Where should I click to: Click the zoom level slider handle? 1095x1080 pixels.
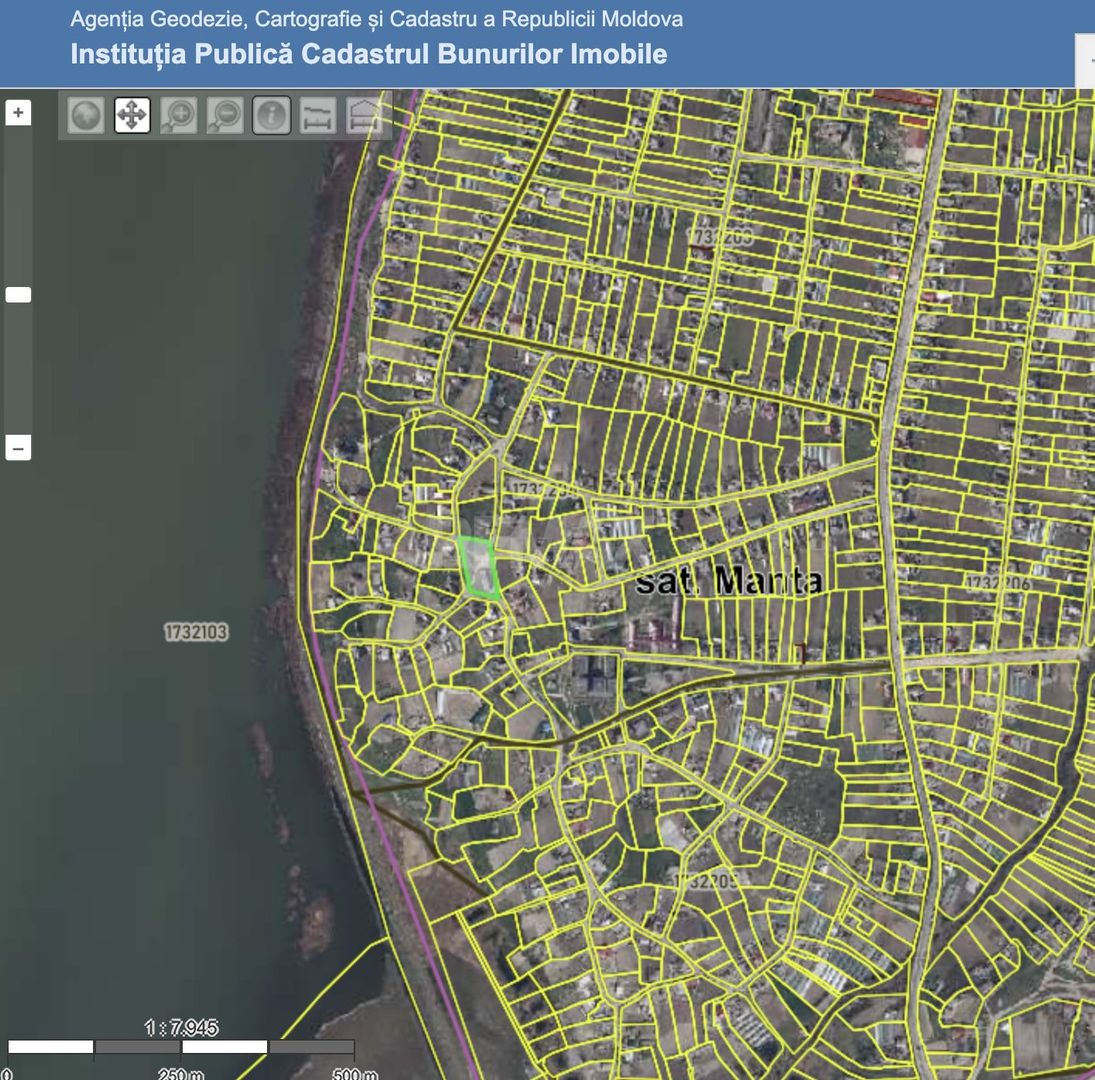click(x=18, y=295)
